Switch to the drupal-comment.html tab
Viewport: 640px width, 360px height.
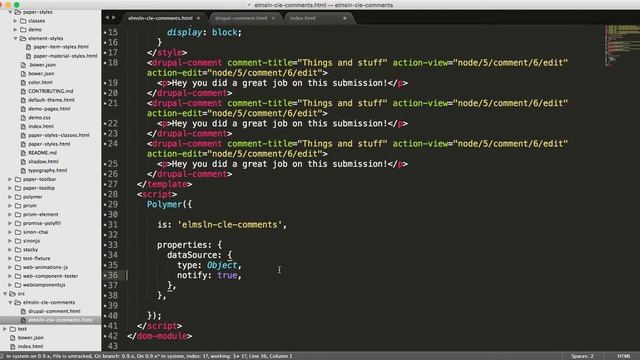pyautogui.click(x=241, y=18)
